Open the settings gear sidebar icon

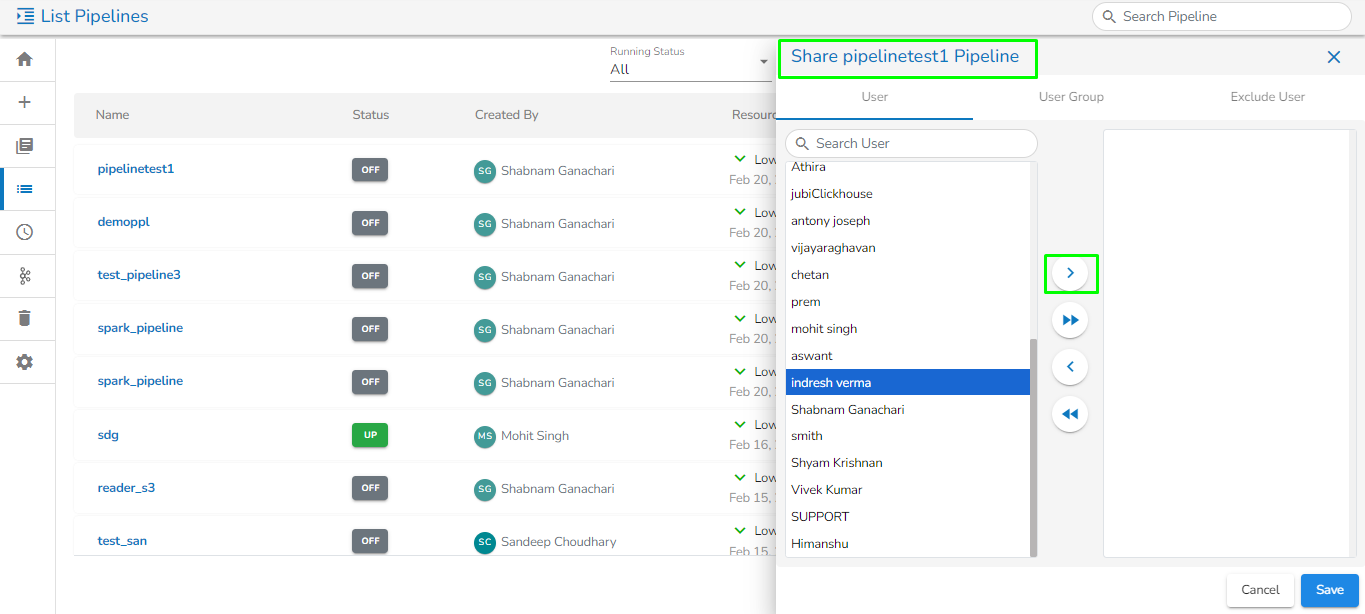pos(25,362)
